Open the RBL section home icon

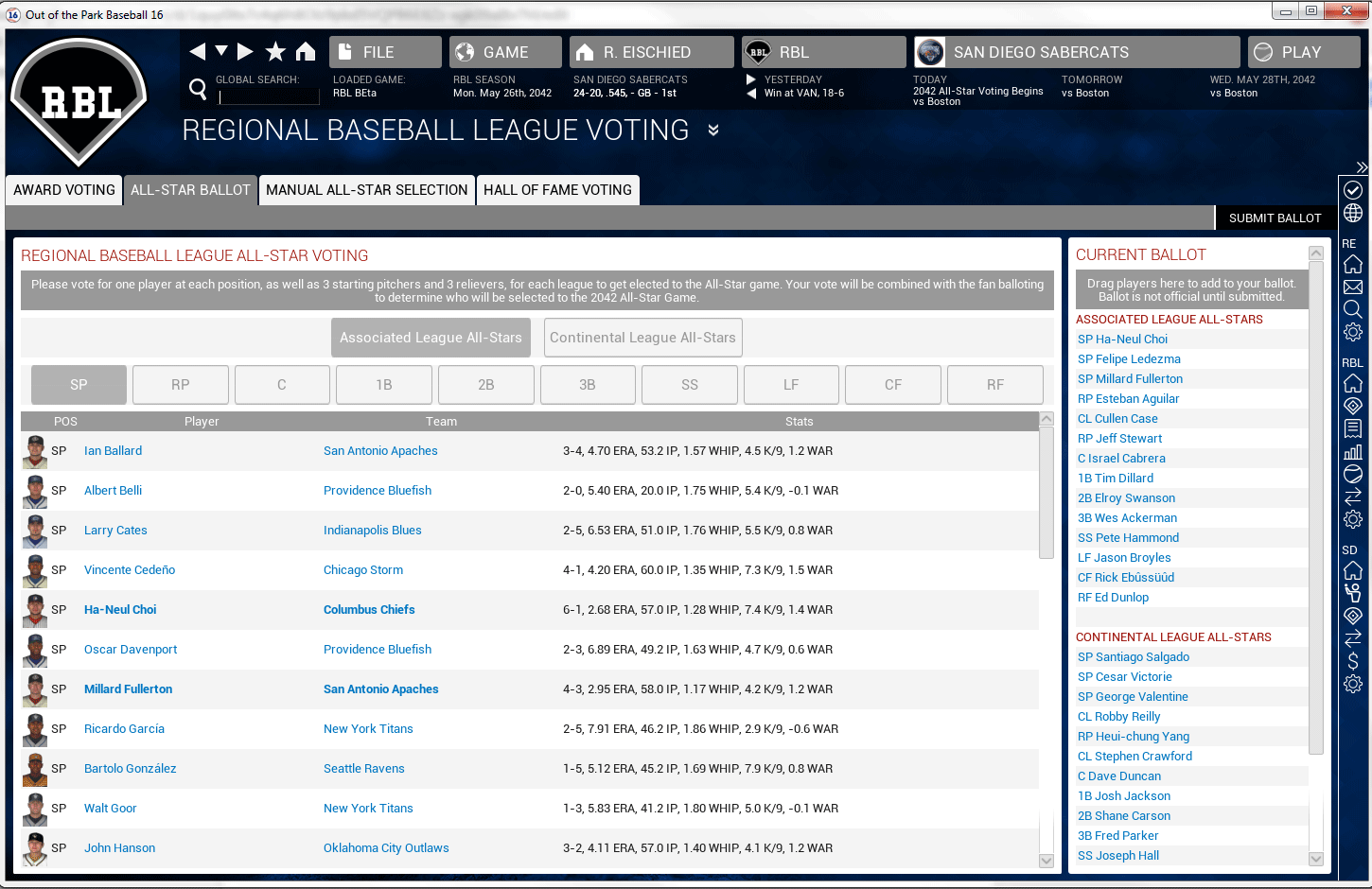pos(1353,383)
